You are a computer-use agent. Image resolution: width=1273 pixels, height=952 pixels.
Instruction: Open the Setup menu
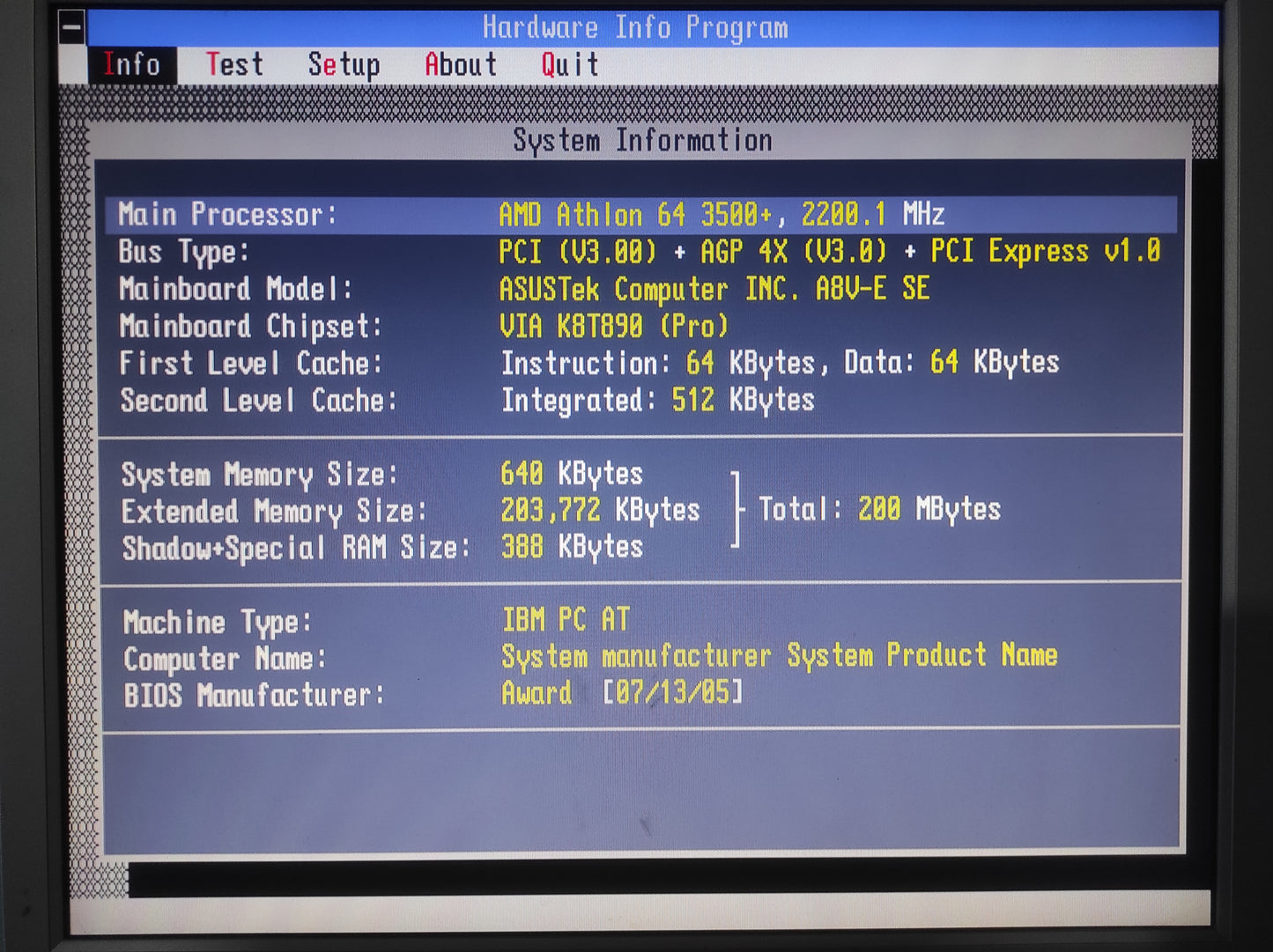coord(344,65)
